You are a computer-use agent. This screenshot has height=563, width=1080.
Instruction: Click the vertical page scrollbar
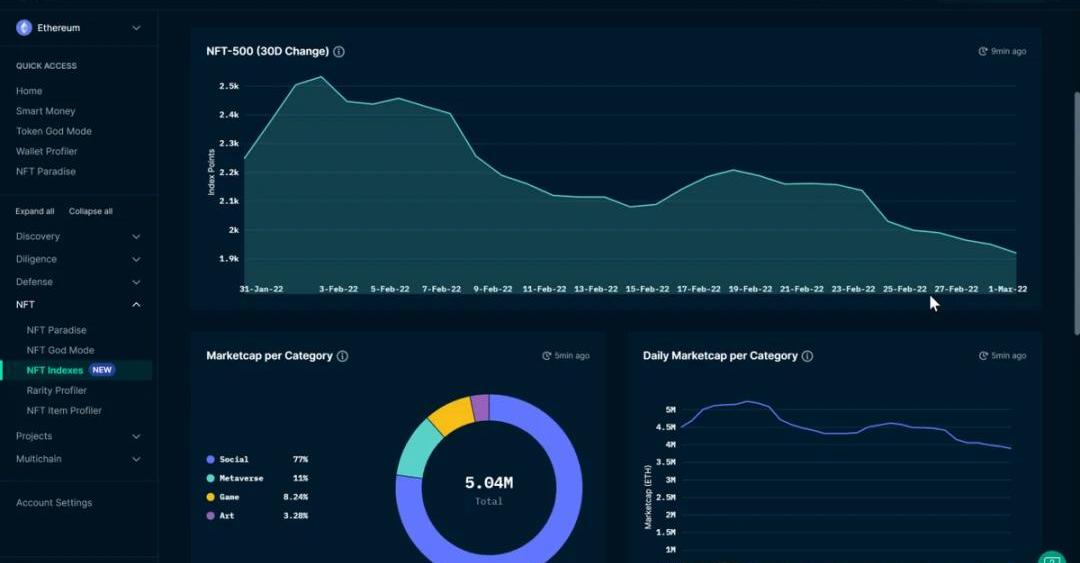point(1075,210)
